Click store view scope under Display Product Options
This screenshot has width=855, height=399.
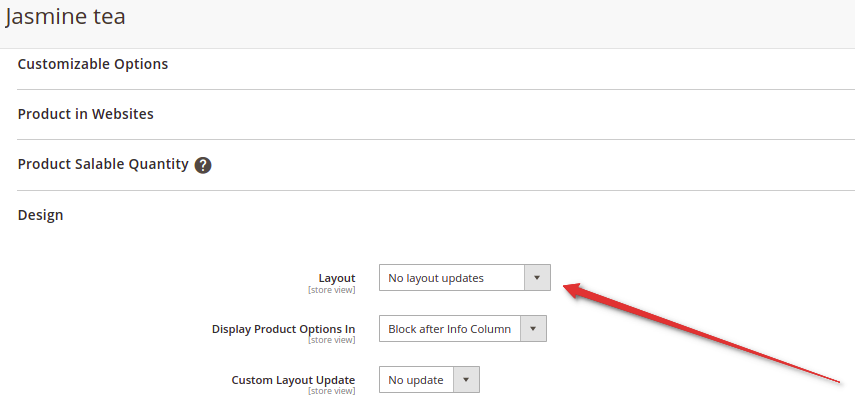click(x=332, y=340)
